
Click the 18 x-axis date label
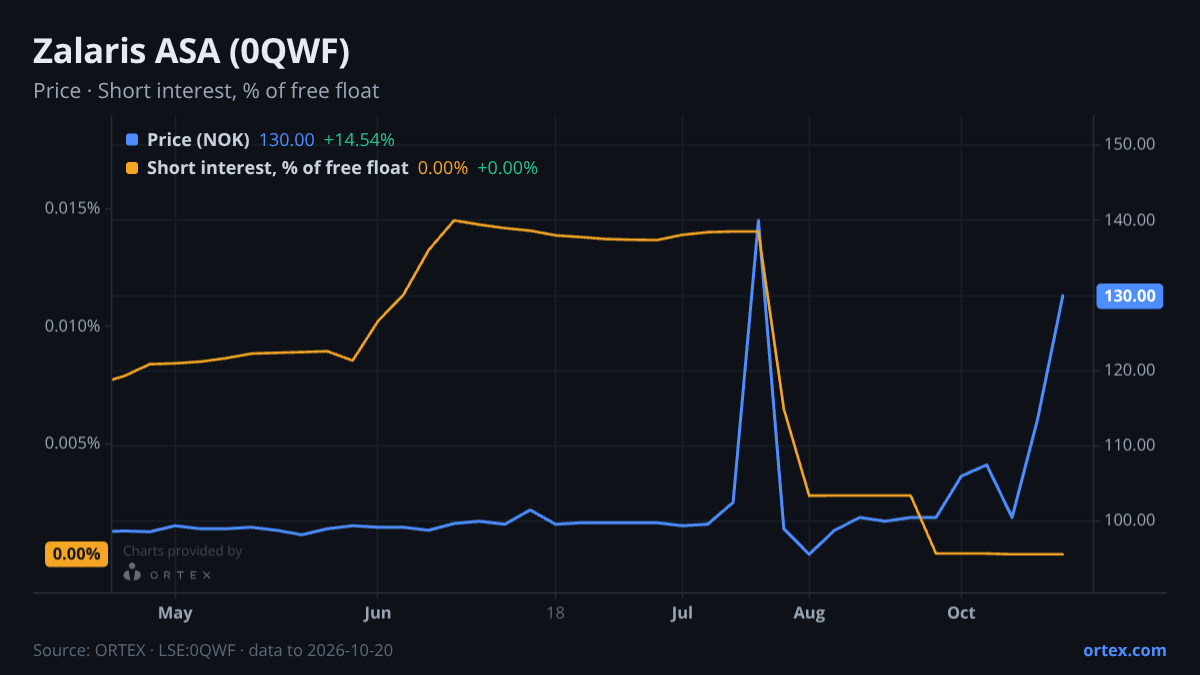click(556, 612)
